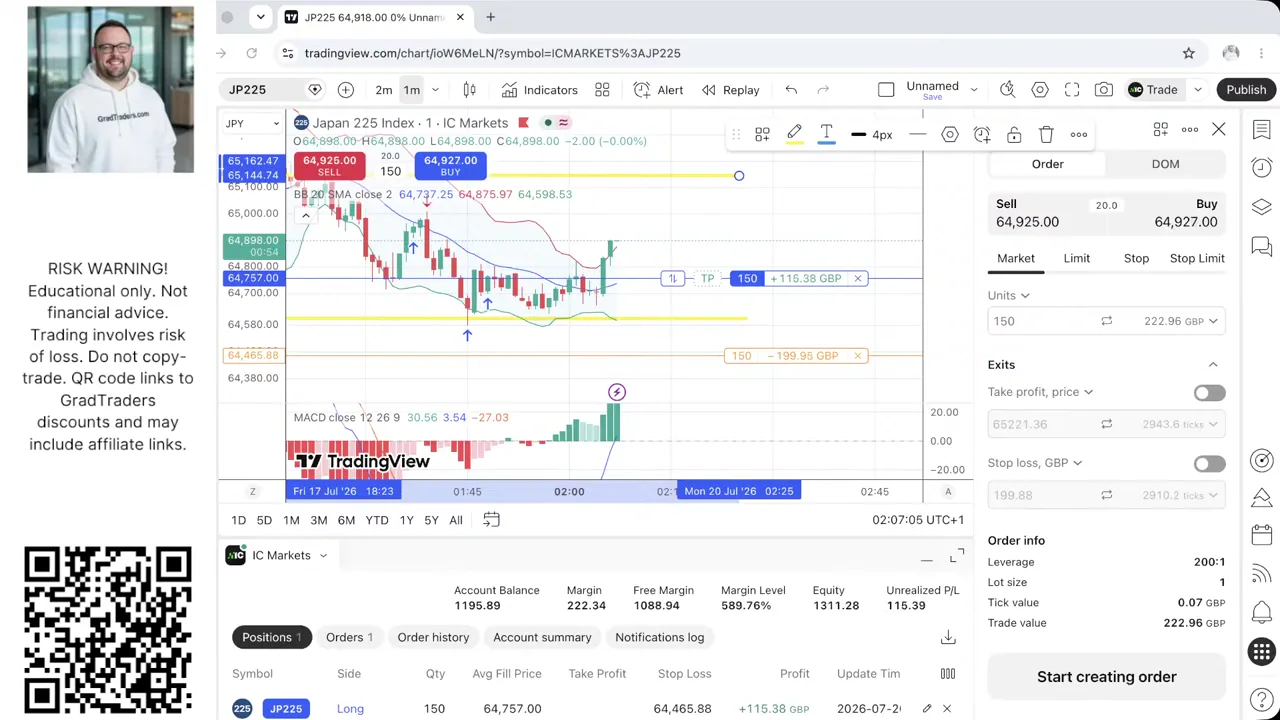
Task: Open more options in floating drawing toolbar
Action: (1079, 134)
